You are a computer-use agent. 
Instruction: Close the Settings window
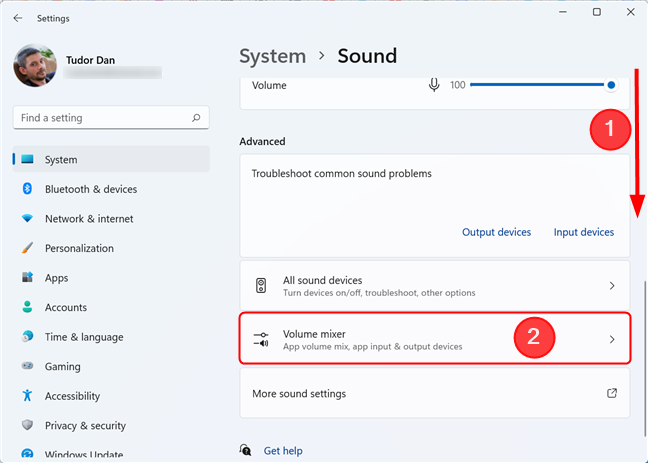(x=631, y=12)
